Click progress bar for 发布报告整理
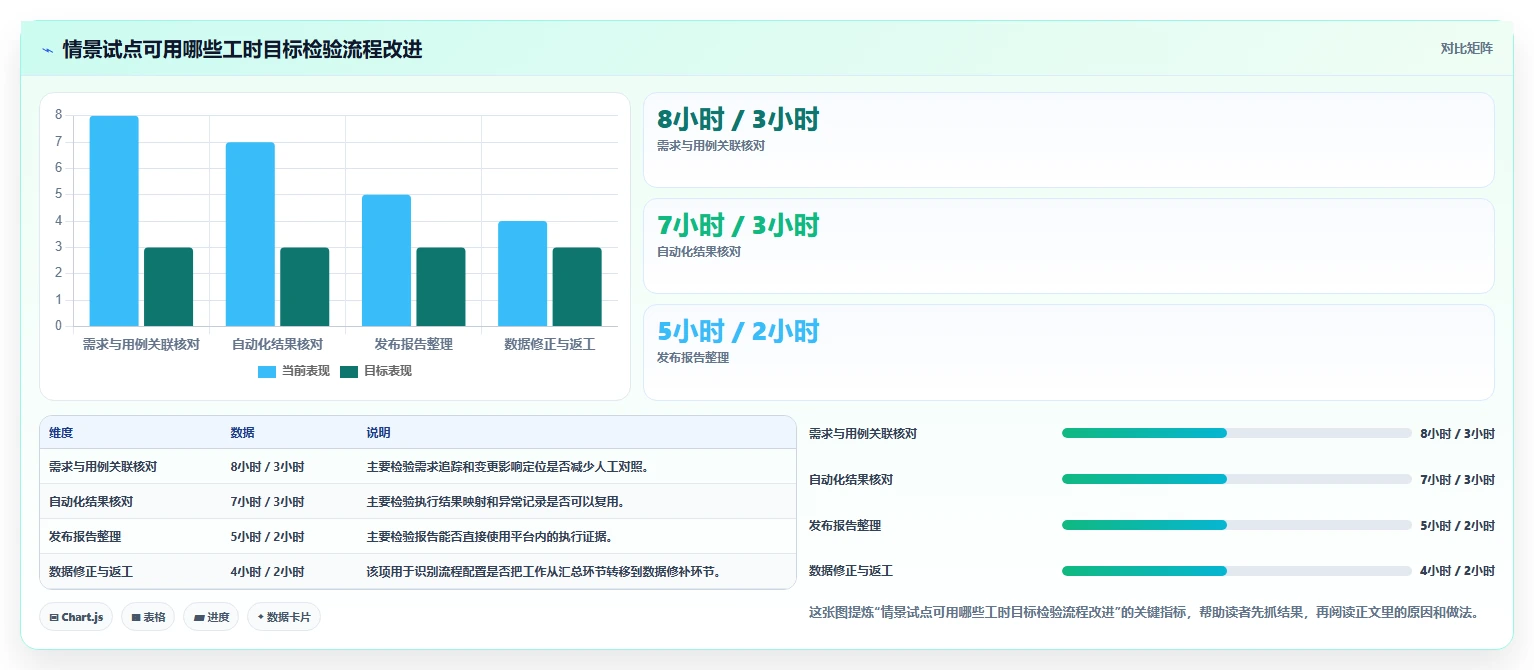This screenshot has height=670, width=1534. (x=1236, y=525)
